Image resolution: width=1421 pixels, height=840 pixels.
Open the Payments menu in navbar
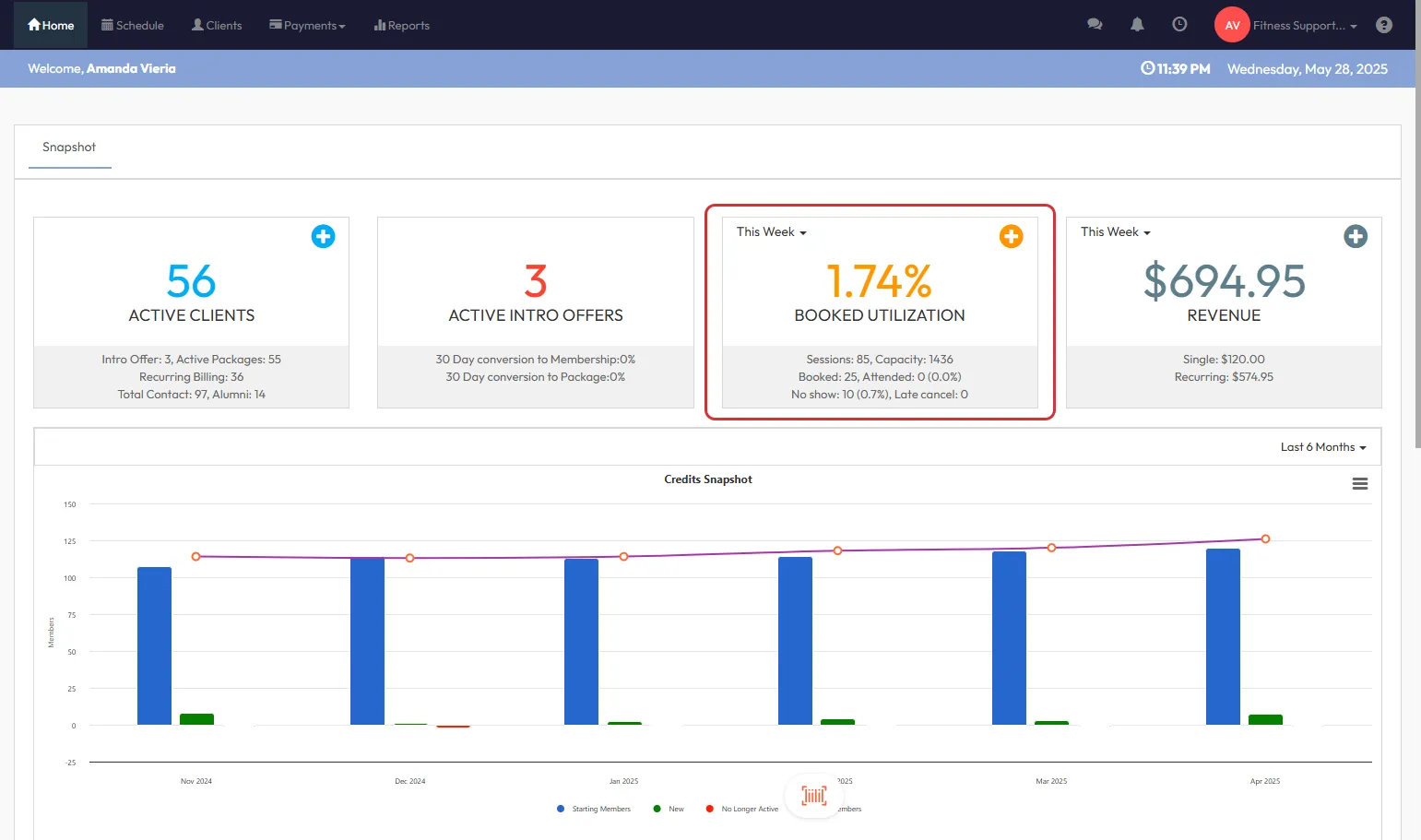(307, 26)
